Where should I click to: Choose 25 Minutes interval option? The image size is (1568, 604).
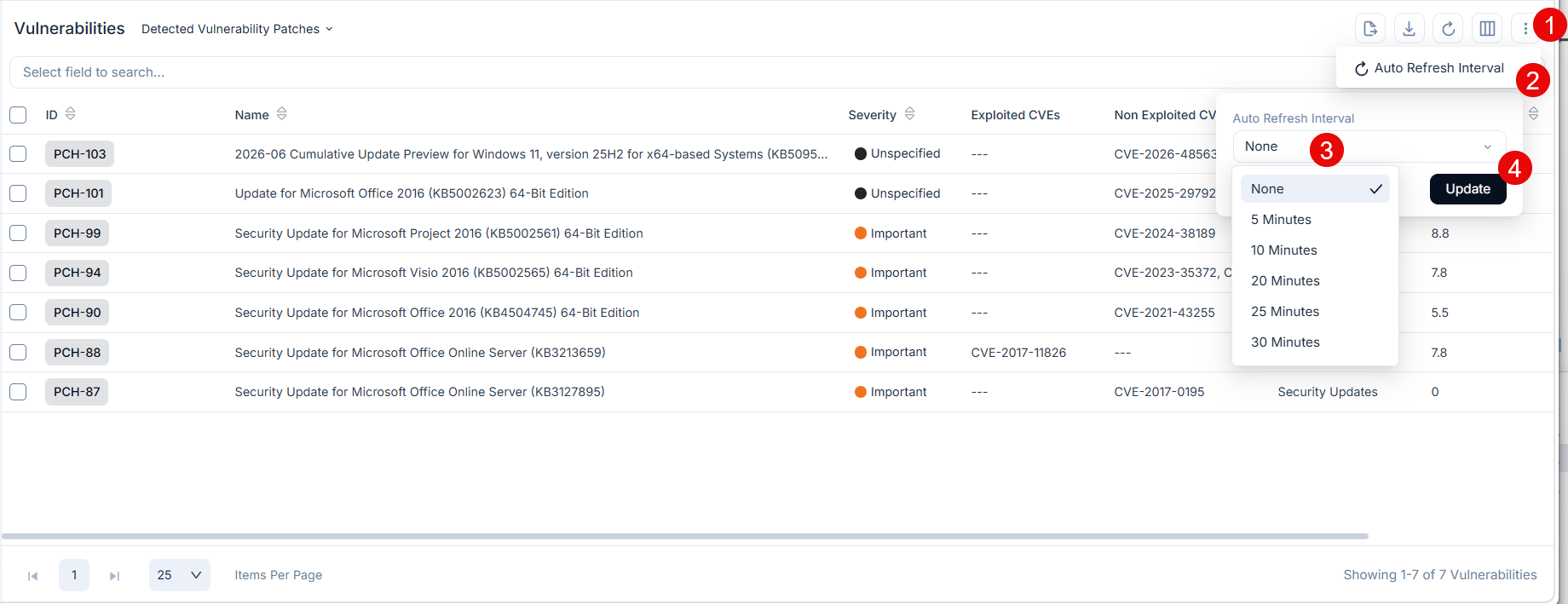(x=1315, y=312)
